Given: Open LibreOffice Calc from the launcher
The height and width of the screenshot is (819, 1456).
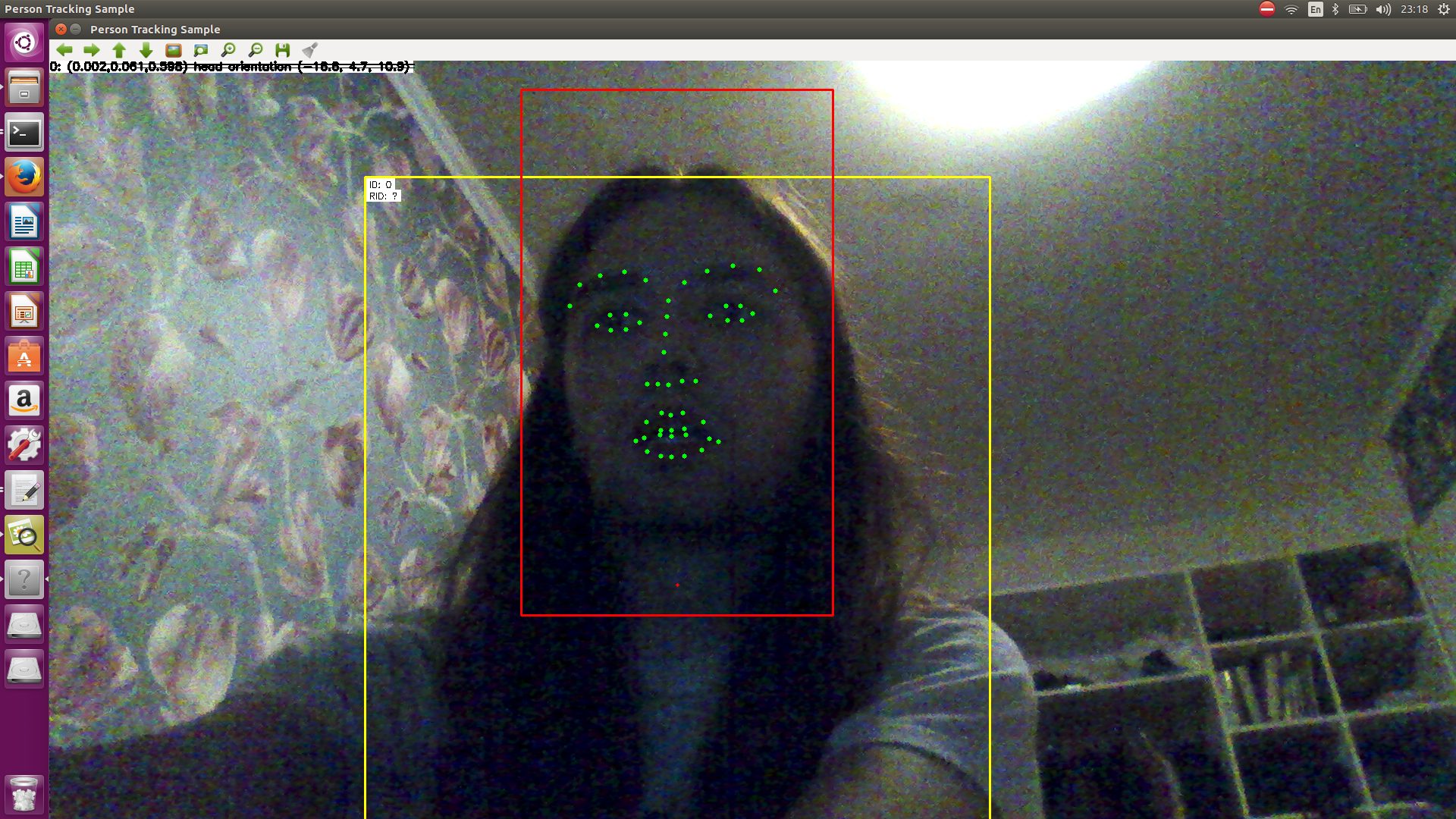Looking at the screenshot, I should pos(24,267).
